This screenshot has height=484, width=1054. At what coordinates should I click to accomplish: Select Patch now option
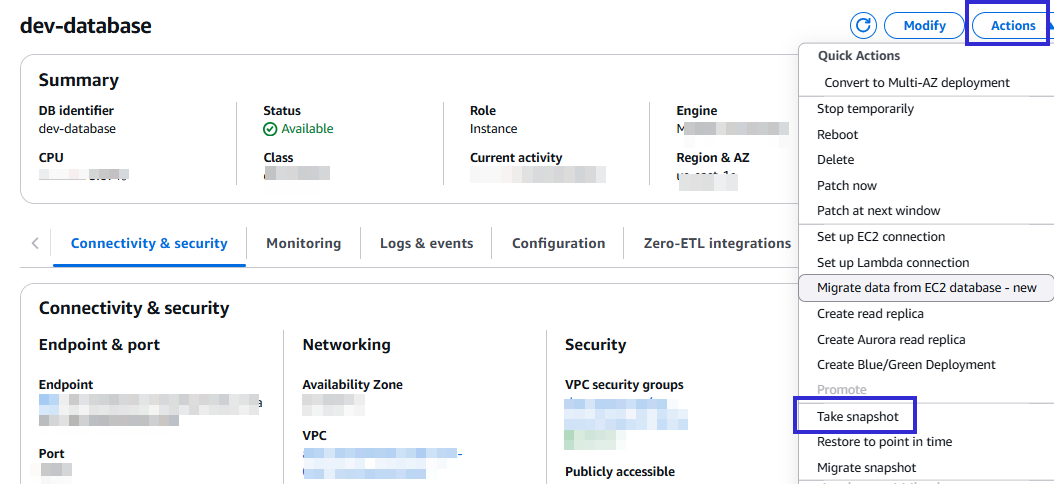pos(847,186)
